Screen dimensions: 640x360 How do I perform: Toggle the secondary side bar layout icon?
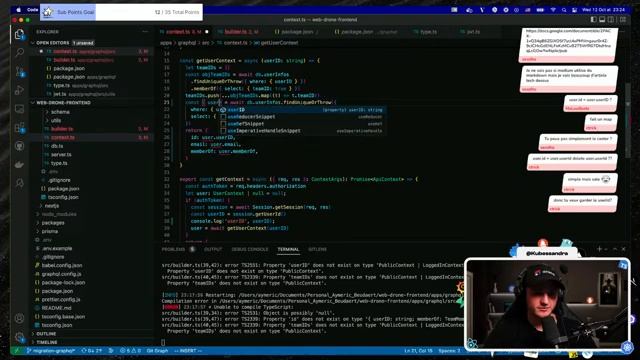click(x=611, y=19)
